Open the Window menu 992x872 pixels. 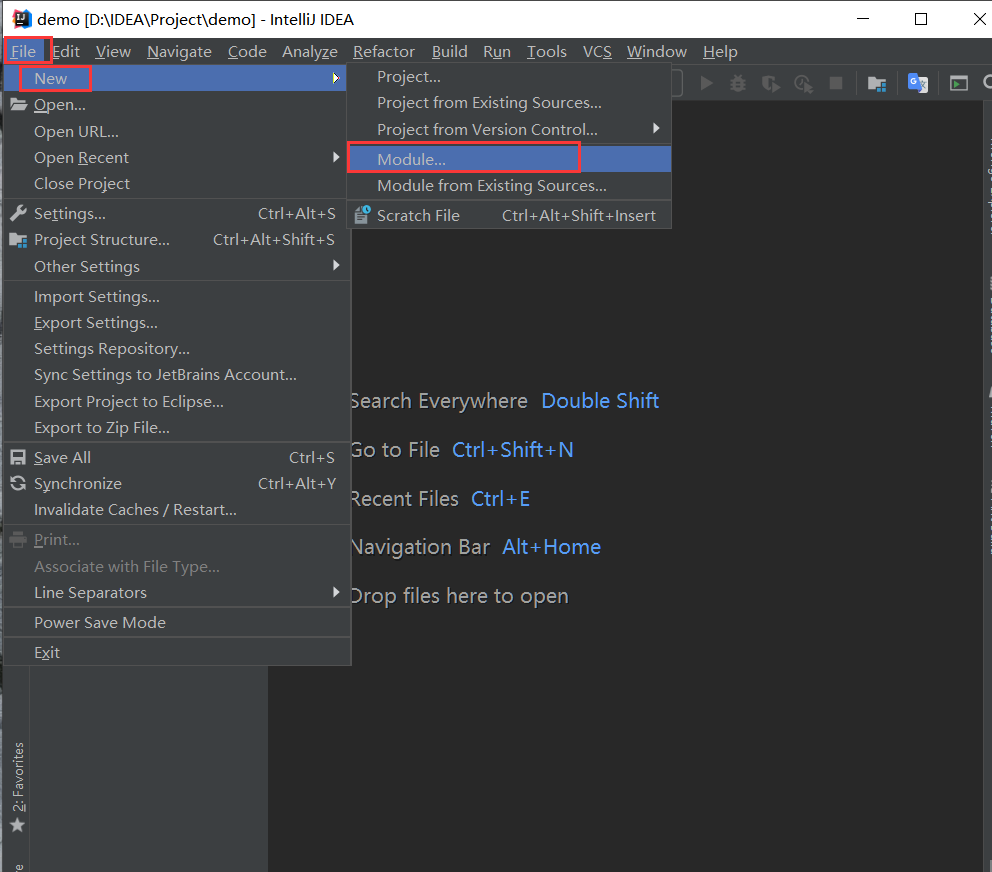point(657,51)
